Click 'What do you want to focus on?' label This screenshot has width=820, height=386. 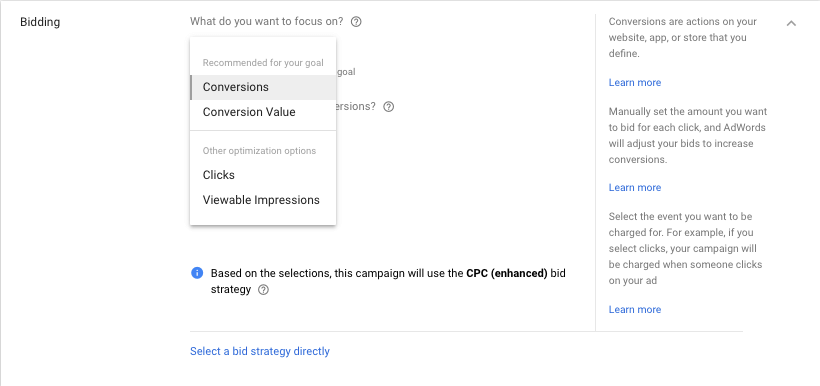tap(267, 22)
